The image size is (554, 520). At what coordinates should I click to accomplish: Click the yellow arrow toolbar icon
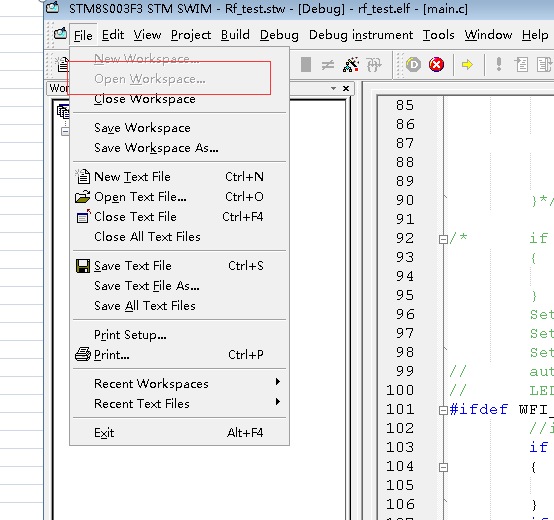click(x=467, y=65)
